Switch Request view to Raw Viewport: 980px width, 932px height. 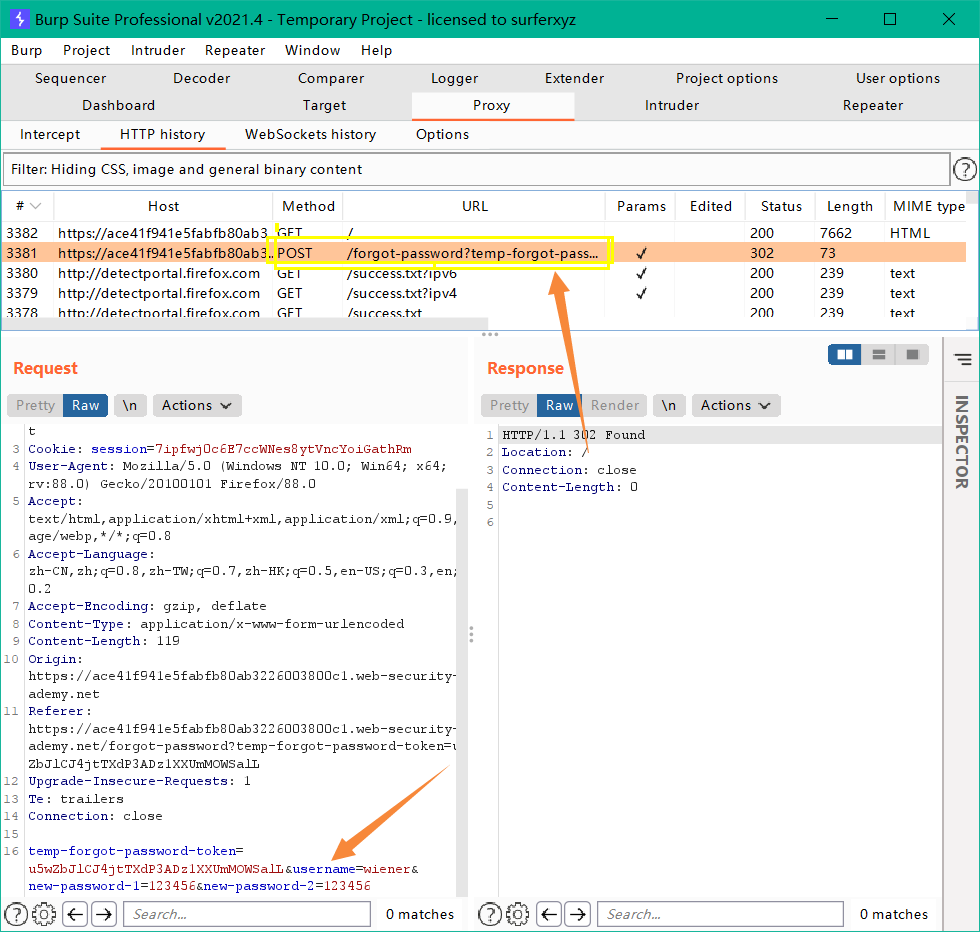86,405
